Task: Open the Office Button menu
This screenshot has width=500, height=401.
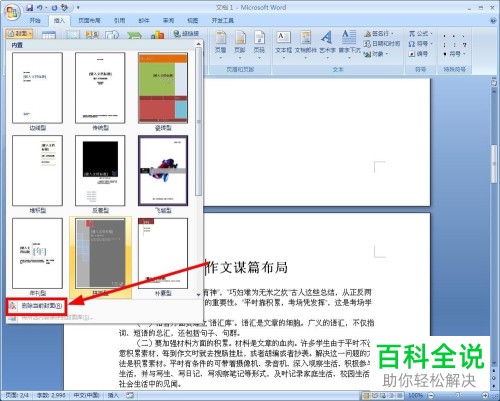Action: tap(13, 12)
